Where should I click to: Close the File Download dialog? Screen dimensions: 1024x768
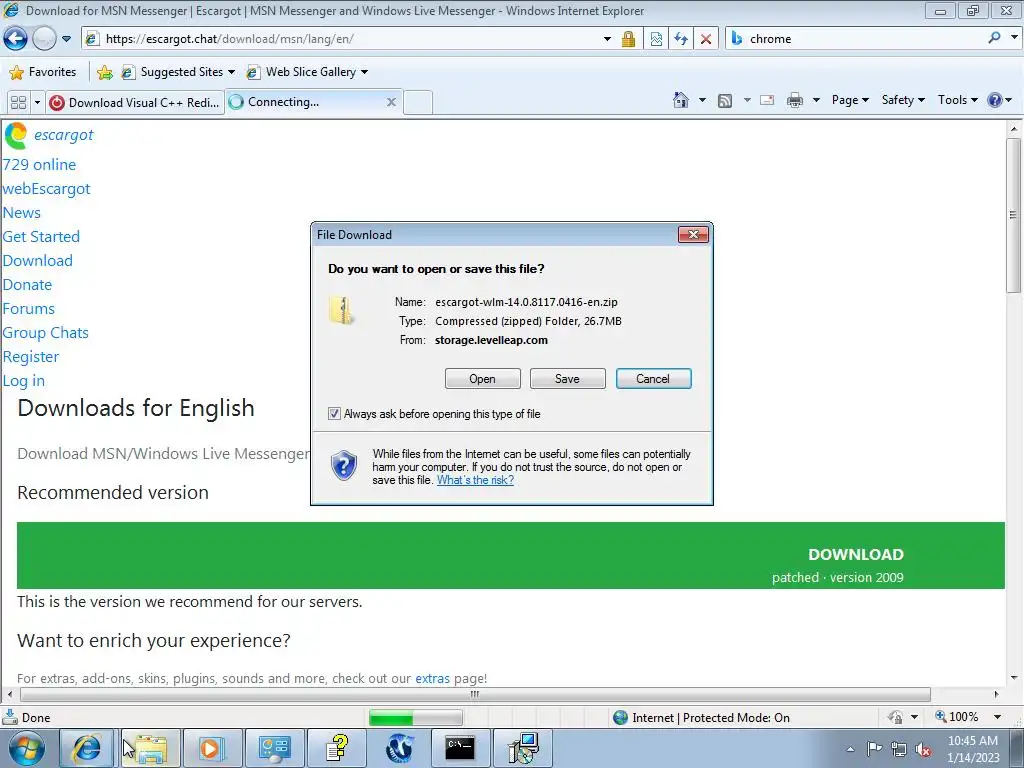[693, 234]
